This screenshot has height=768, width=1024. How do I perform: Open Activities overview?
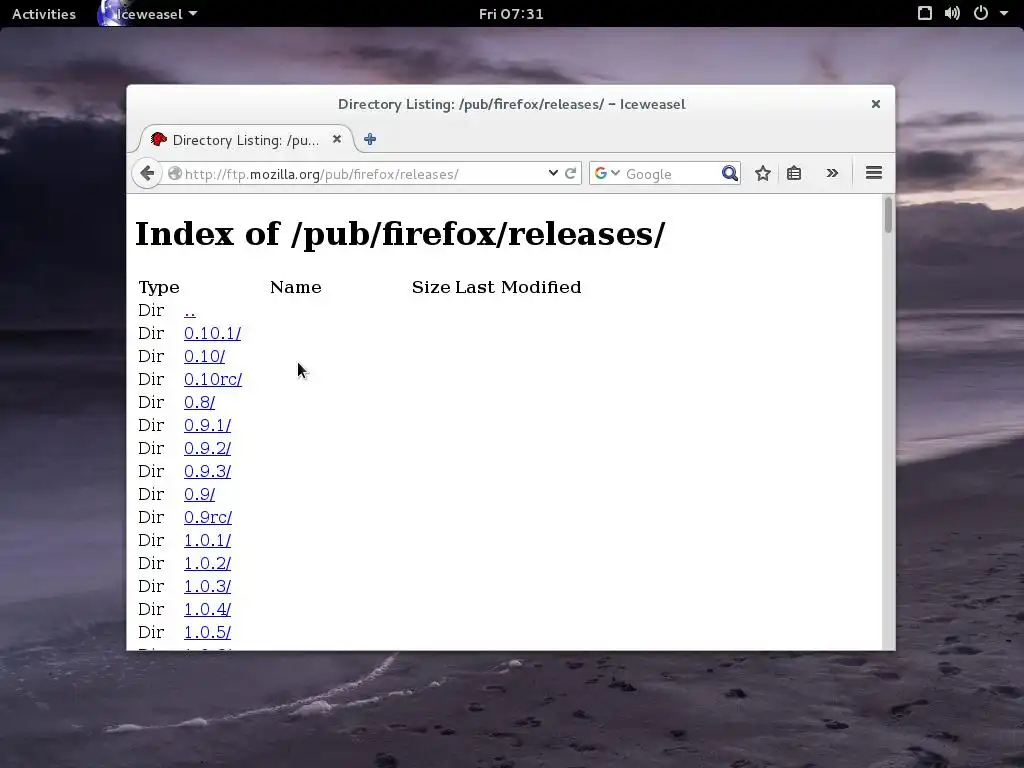[44, 14]
